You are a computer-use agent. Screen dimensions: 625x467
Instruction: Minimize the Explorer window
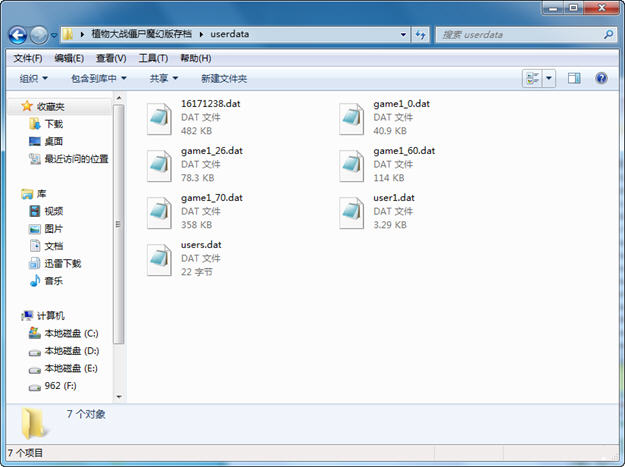pos(552,8)
